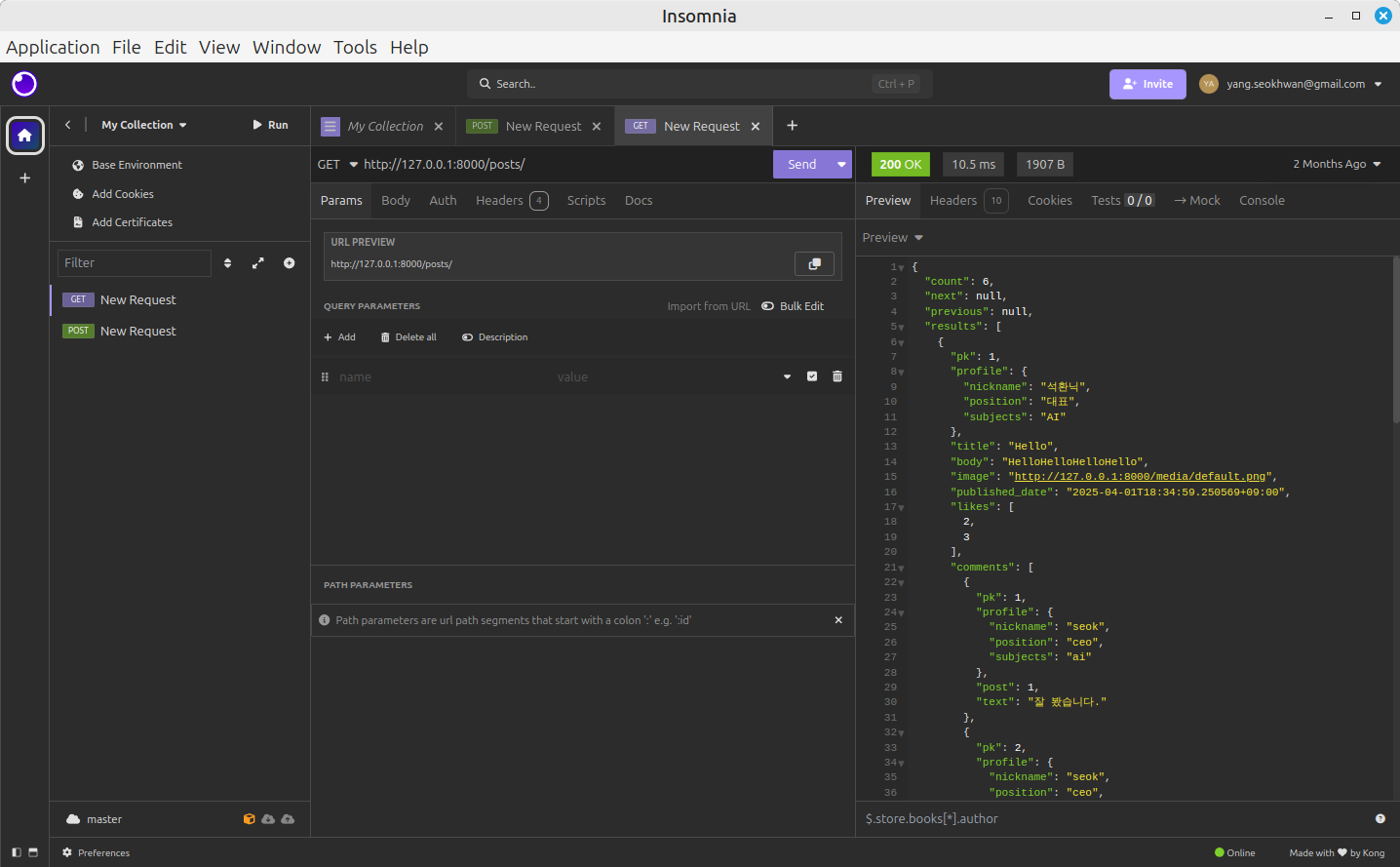Toggle Bulk Edit mode

[793, 306]
